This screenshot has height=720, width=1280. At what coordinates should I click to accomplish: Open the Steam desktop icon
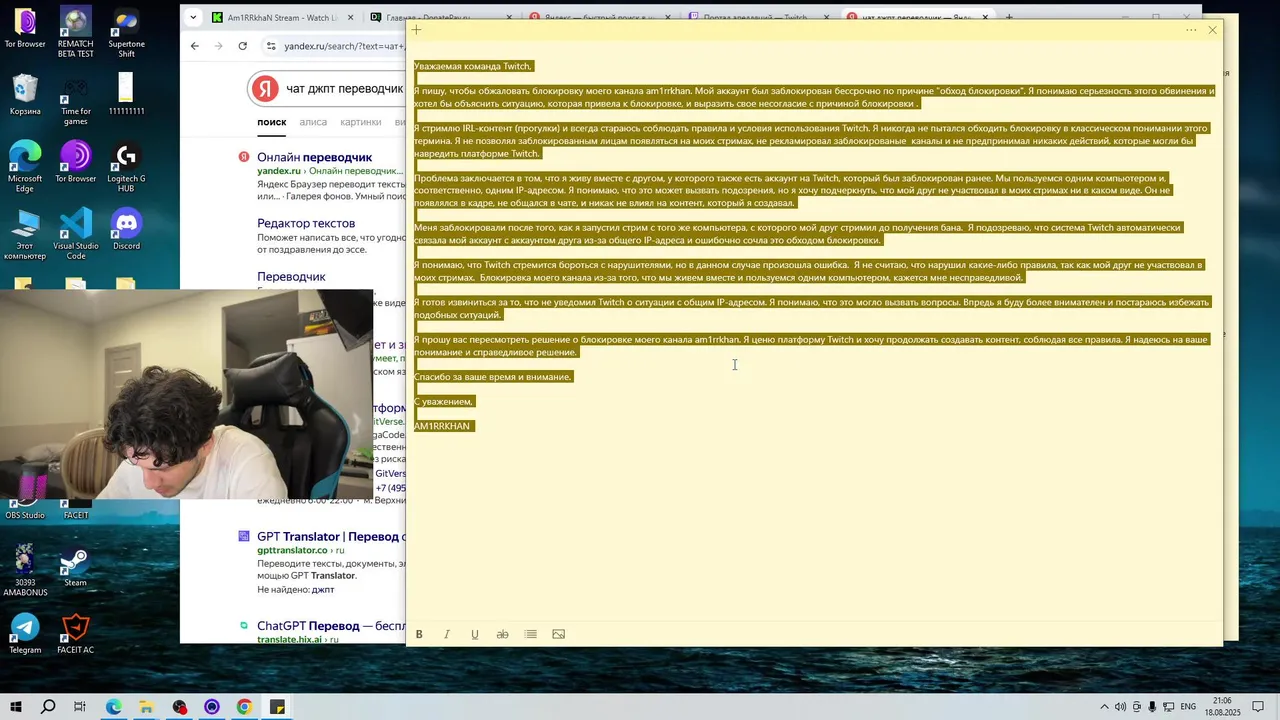tap(75, 565)
